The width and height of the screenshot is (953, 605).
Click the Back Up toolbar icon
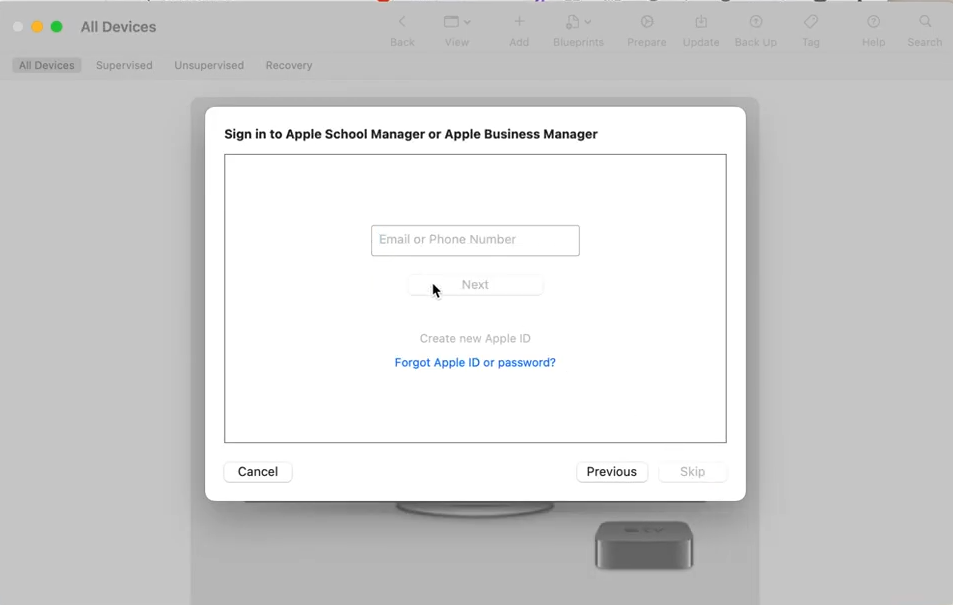pyautogui.click(x=755, y=22)
